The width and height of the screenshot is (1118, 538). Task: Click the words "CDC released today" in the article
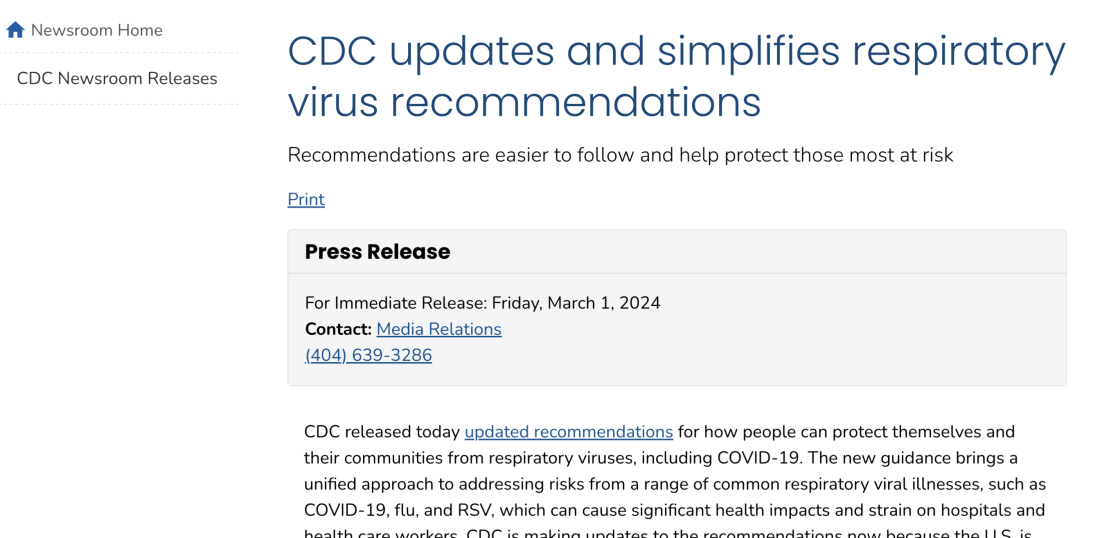click(382, 432)
